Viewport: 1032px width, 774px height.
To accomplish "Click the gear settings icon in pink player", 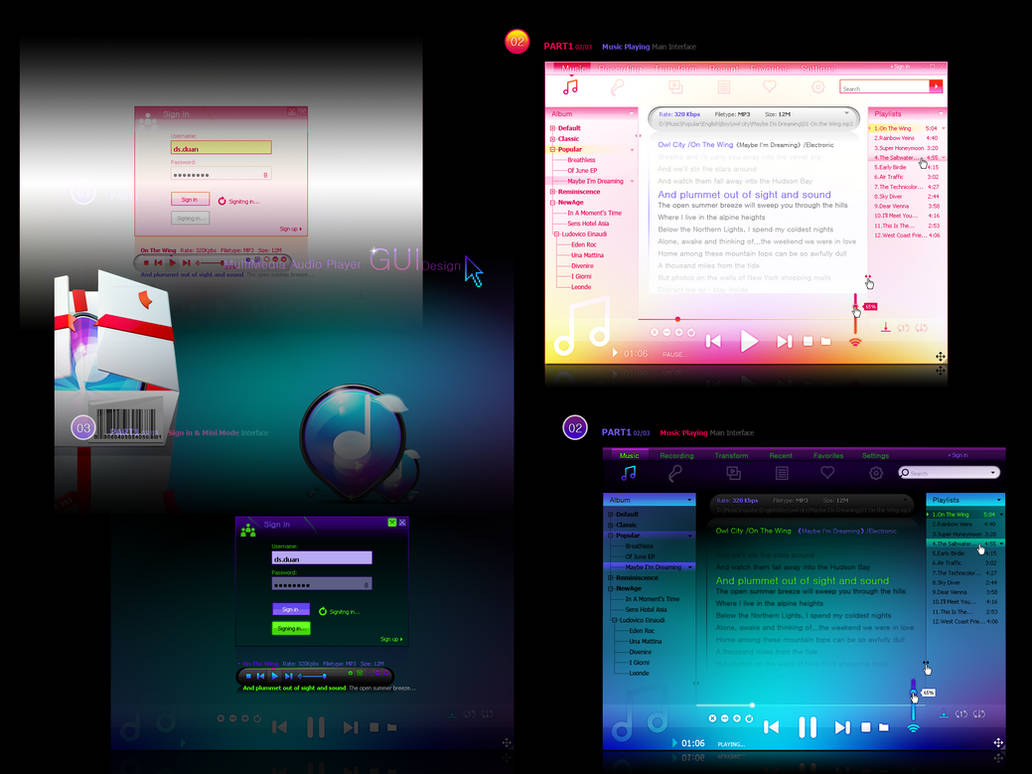I will (817, 87).
